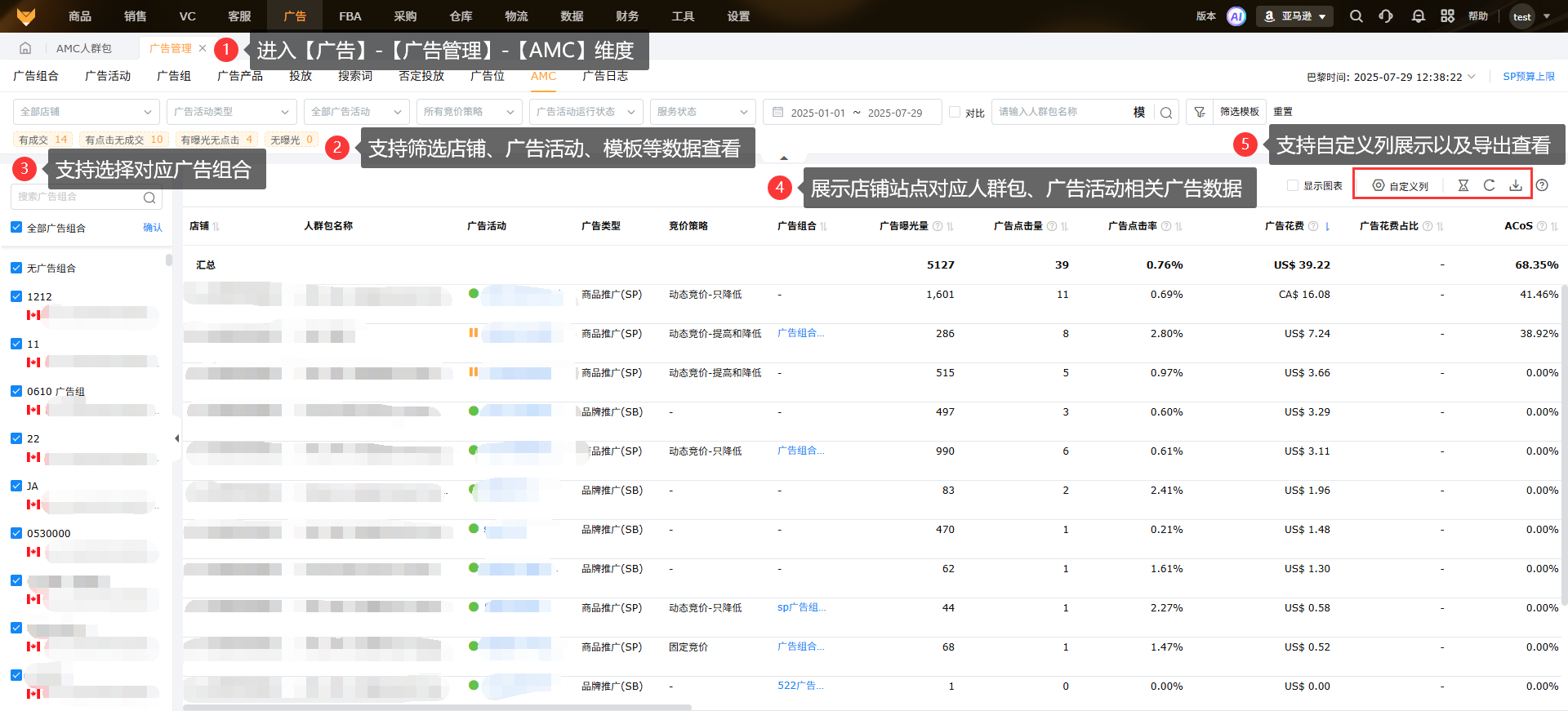The image size is (1568, 711).
Task: Click the 重置 reset button
Action: pos(1283,112)
